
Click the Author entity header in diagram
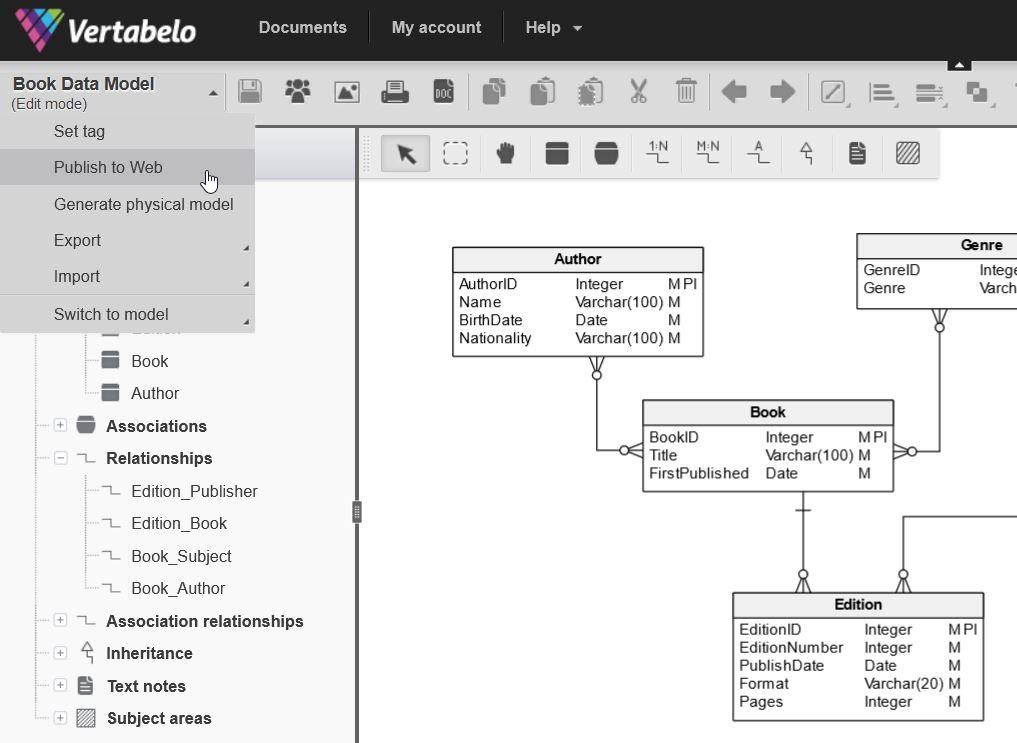click(577, 259)
